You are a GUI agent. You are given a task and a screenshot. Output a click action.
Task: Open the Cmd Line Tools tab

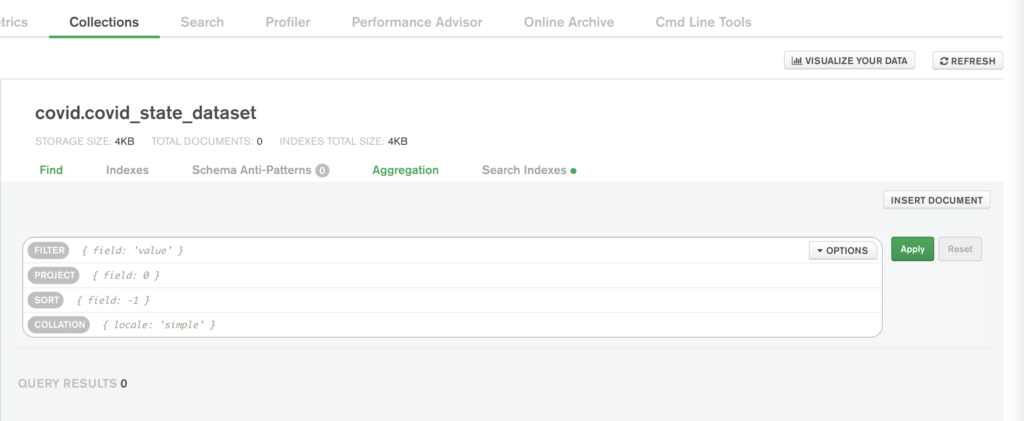point(703,22)
